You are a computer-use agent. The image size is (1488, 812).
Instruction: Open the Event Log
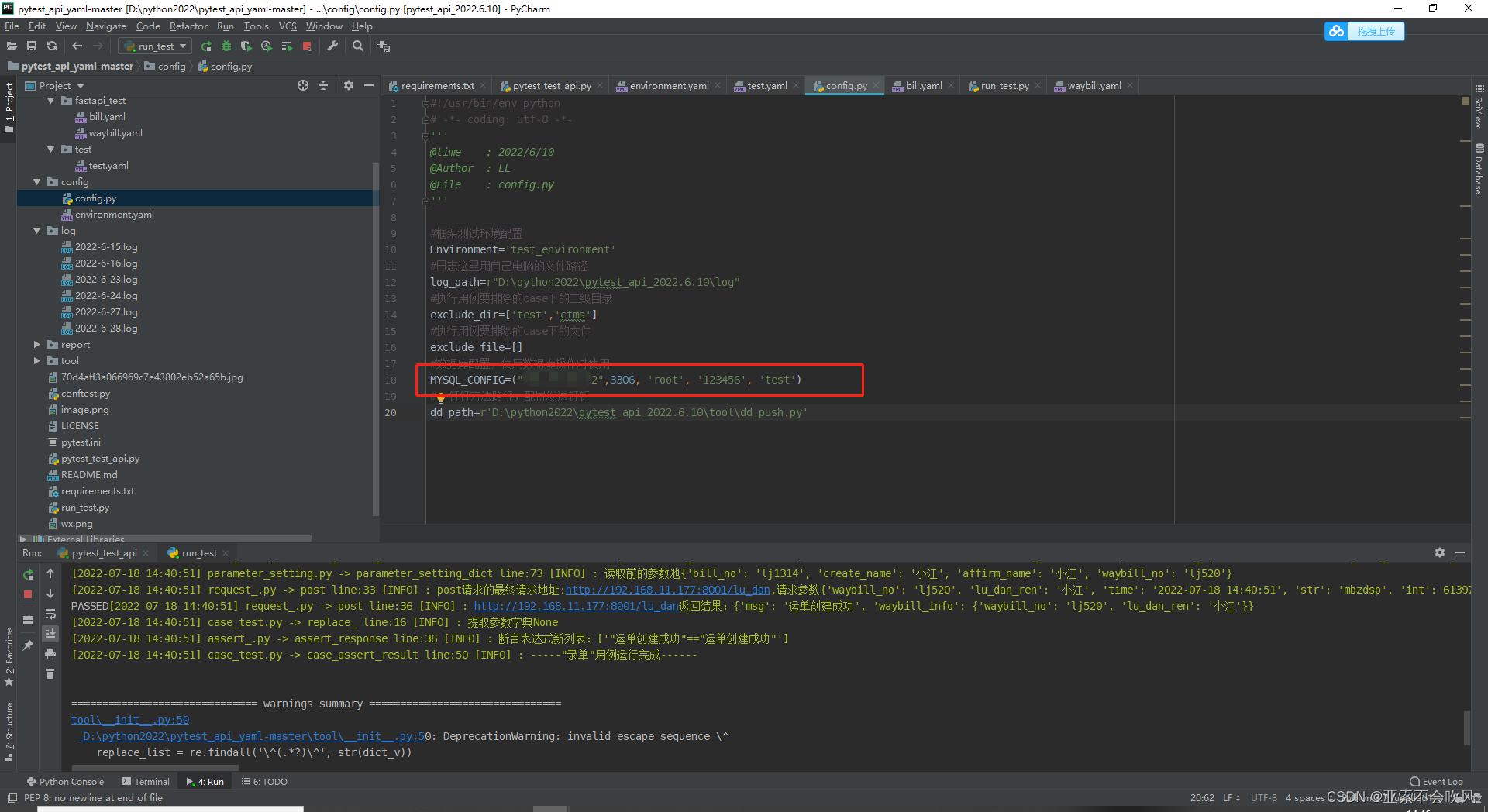point(1437,782)
